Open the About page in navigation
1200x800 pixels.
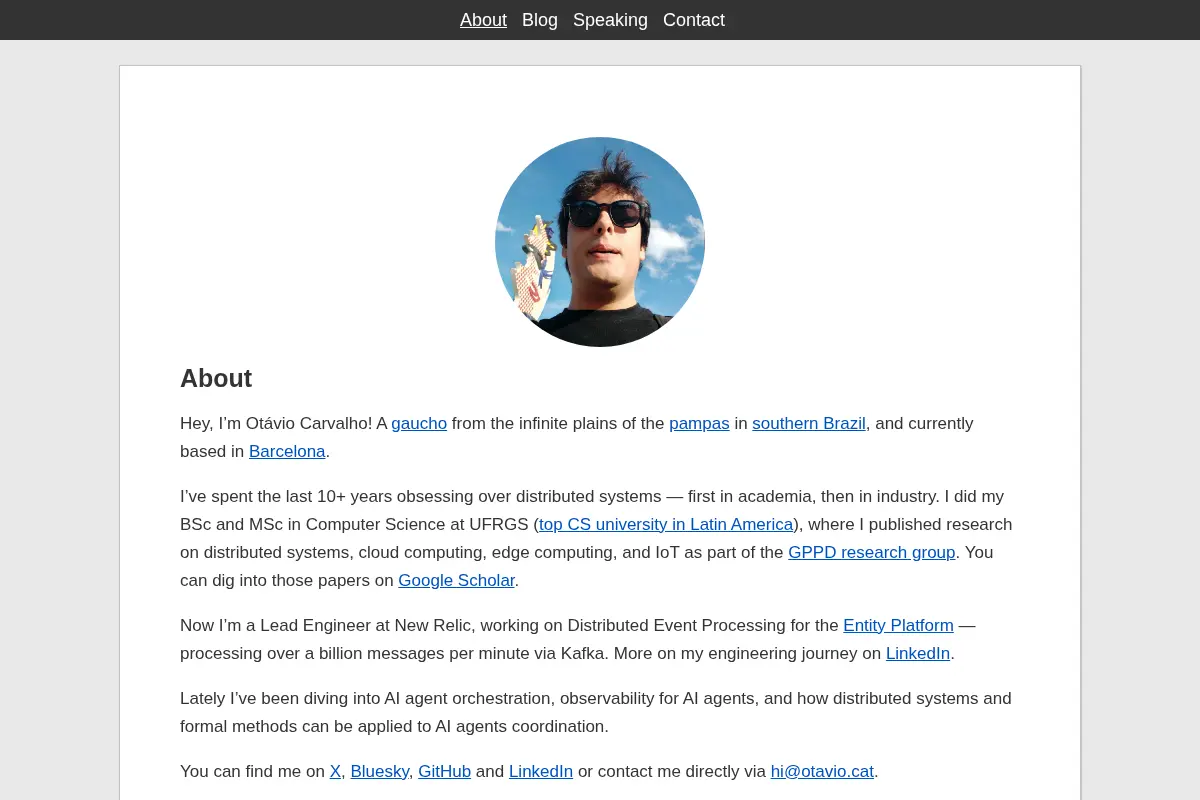tap(483, 20)
